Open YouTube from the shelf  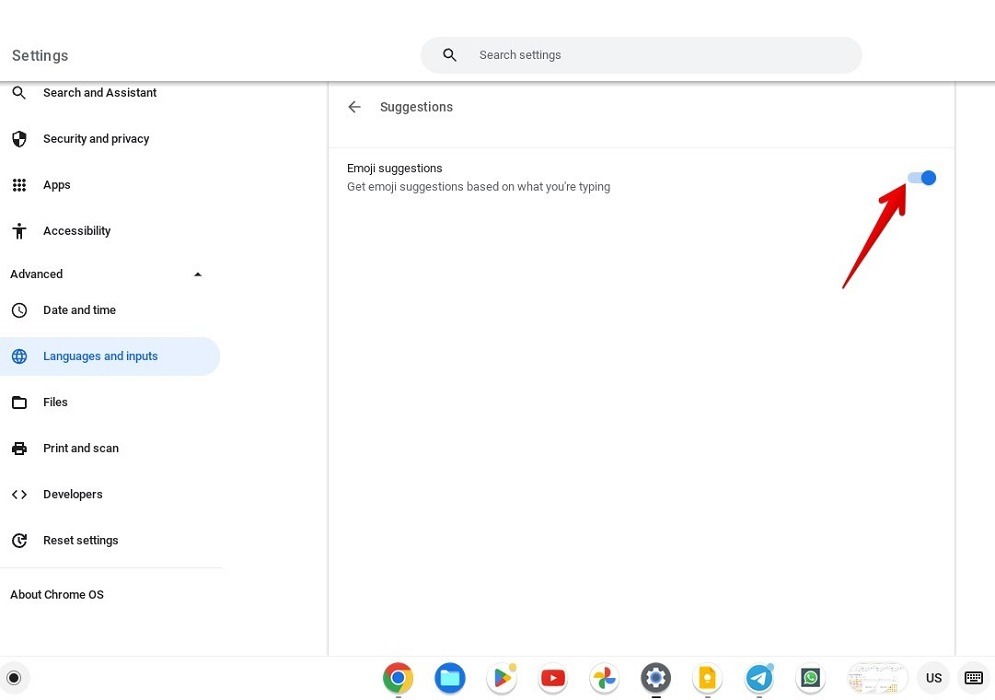[x=553, y=677]
